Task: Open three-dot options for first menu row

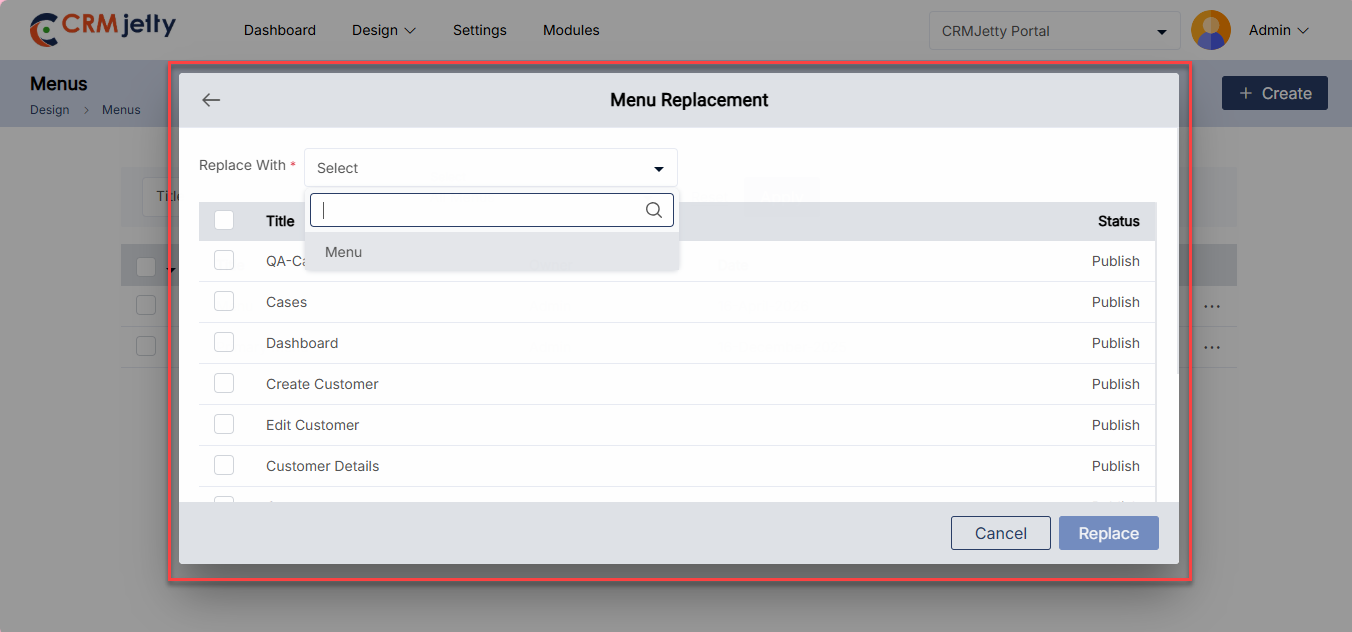Action: (1212, 306)
